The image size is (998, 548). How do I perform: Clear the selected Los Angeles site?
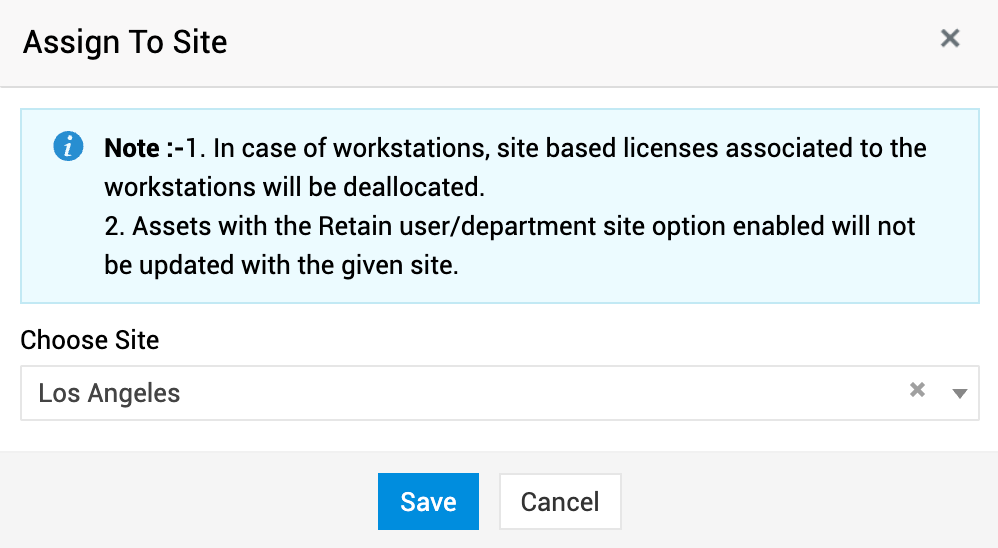[917, 391]
